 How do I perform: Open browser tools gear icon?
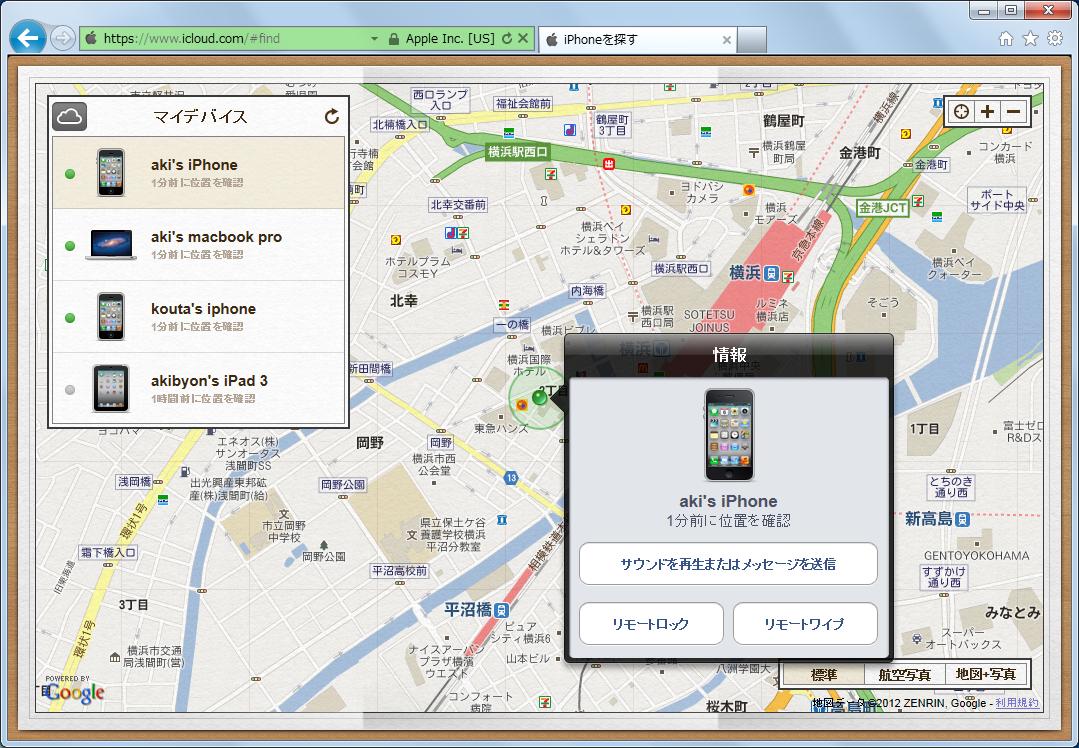(x=1055, y=39)
